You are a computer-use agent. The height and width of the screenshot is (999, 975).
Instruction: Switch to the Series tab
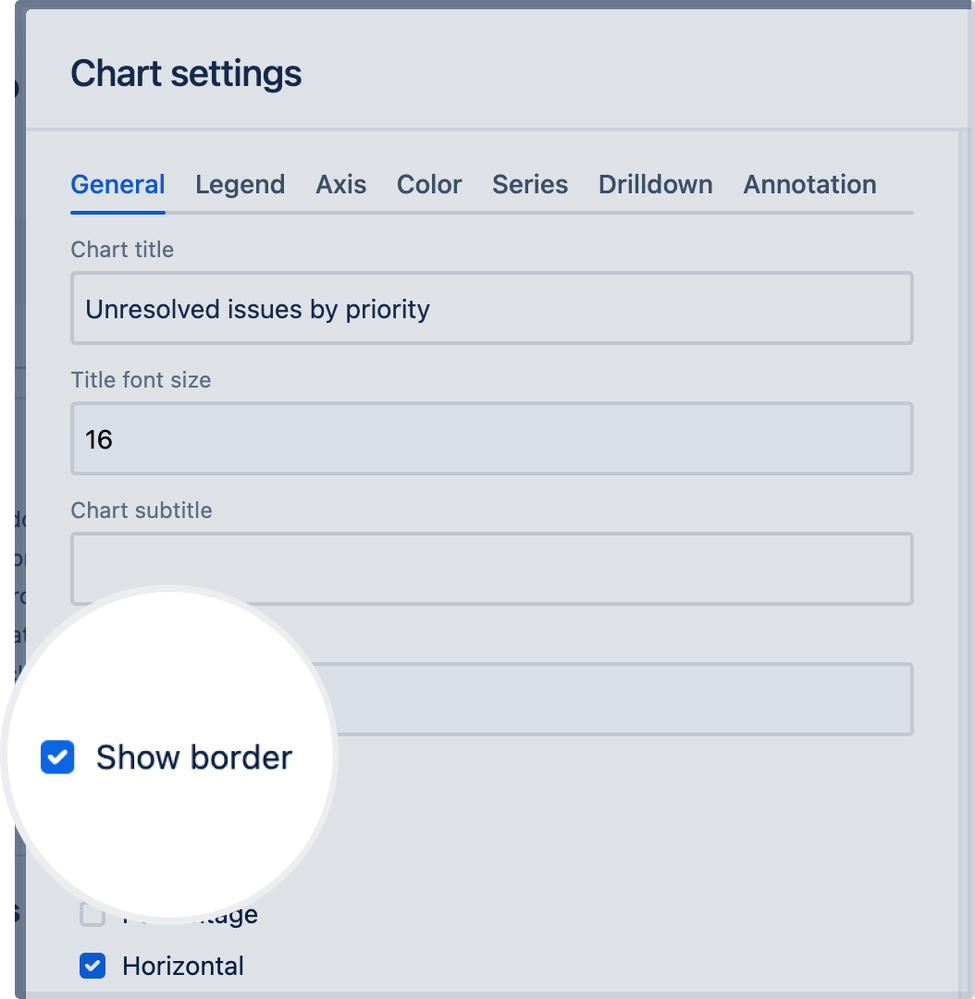[530, 184]
